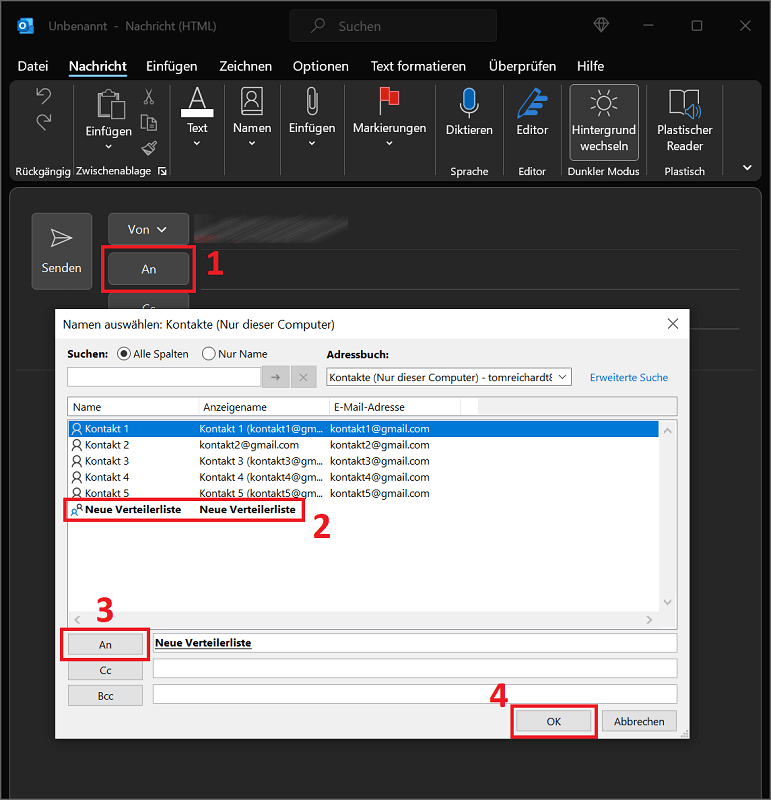This screenshot has width=771, height=800.
Task: Close the Namen auswählen dialog
Action: pos(673,323)
